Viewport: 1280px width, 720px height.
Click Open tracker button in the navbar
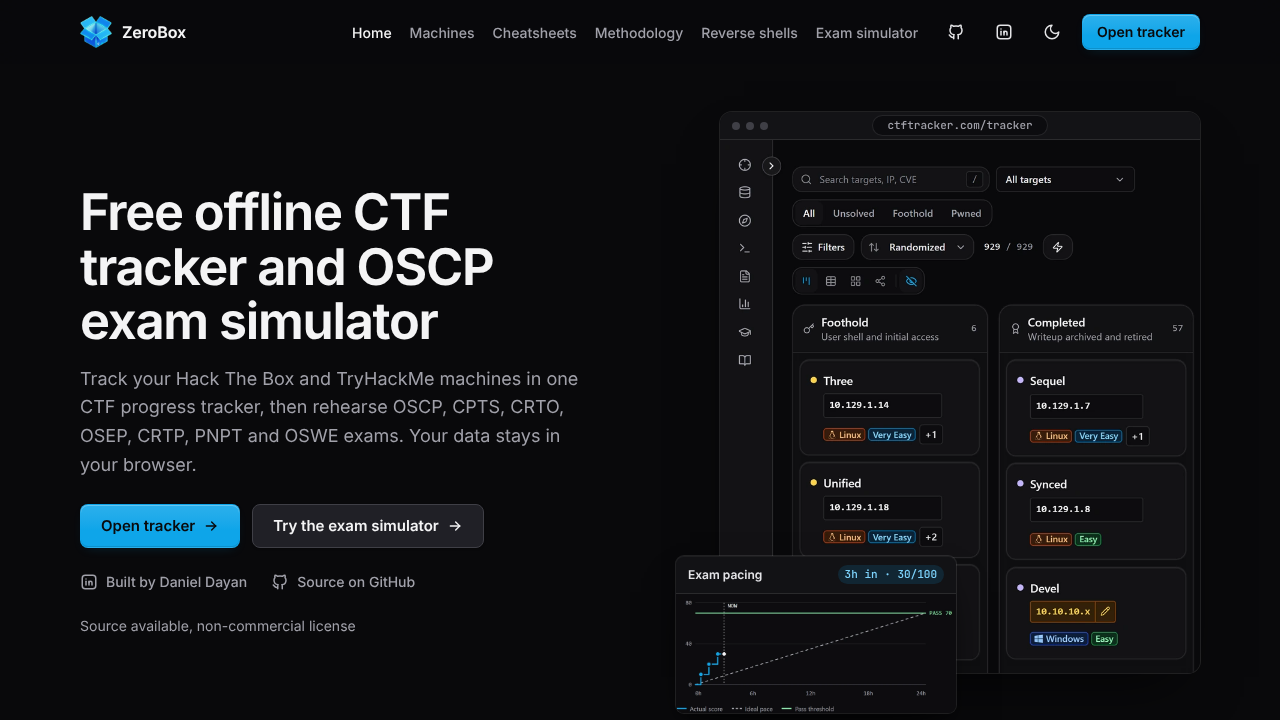[1141, 32]
